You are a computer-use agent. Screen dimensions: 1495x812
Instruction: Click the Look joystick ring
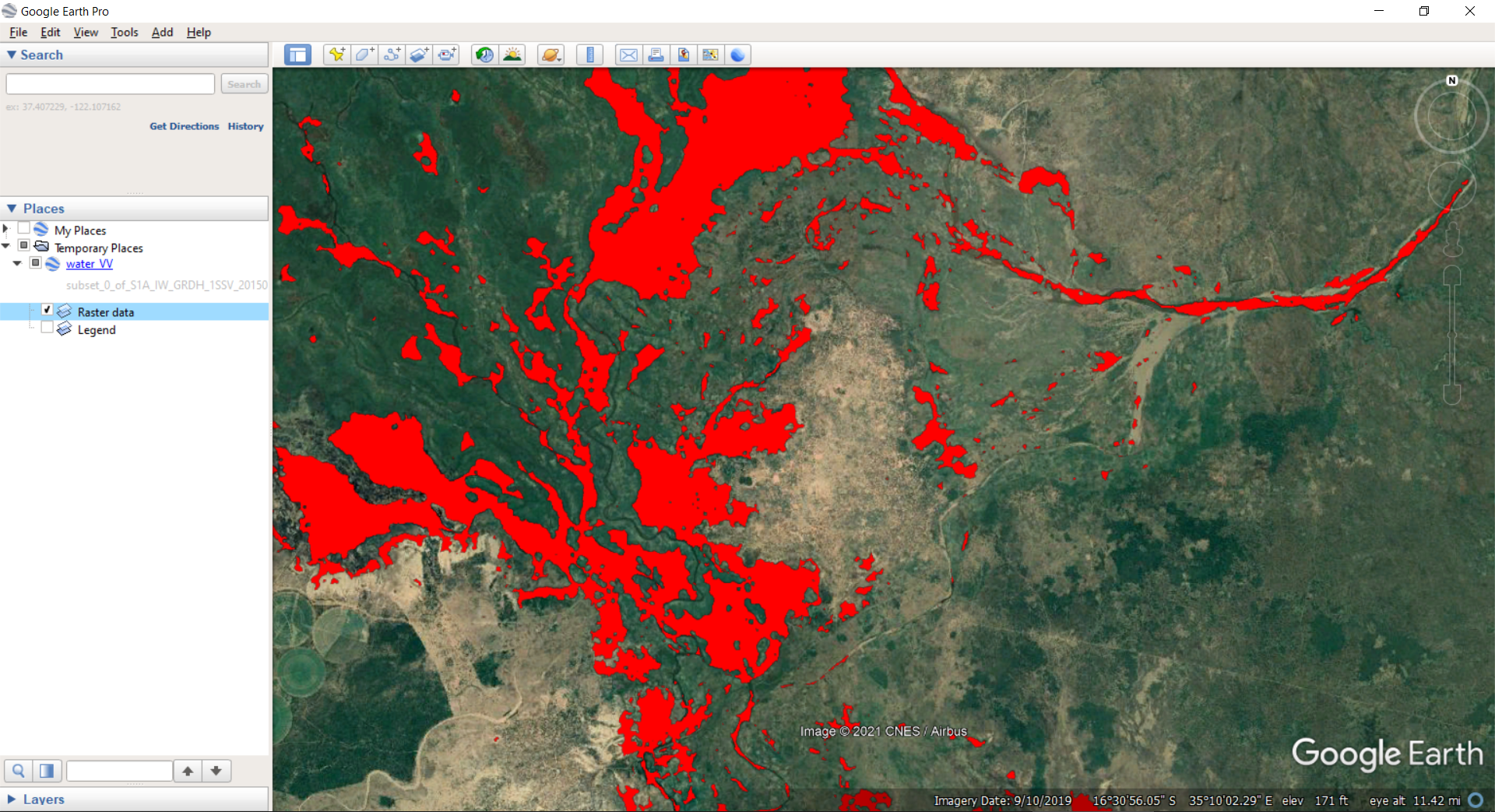(x=1452, y=117)
